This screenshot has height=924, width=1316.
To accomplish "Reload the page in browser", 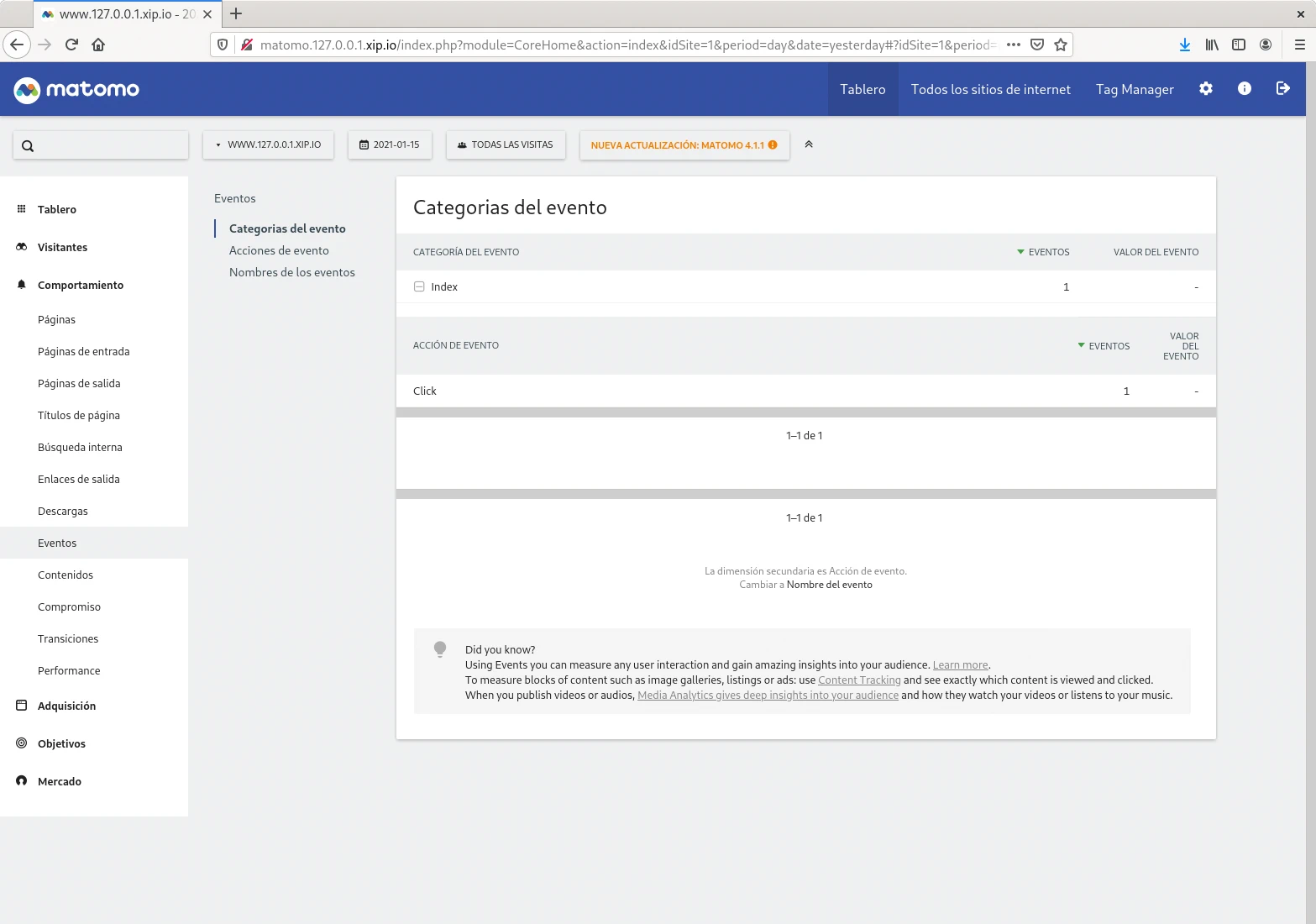I will coord(71,45).
